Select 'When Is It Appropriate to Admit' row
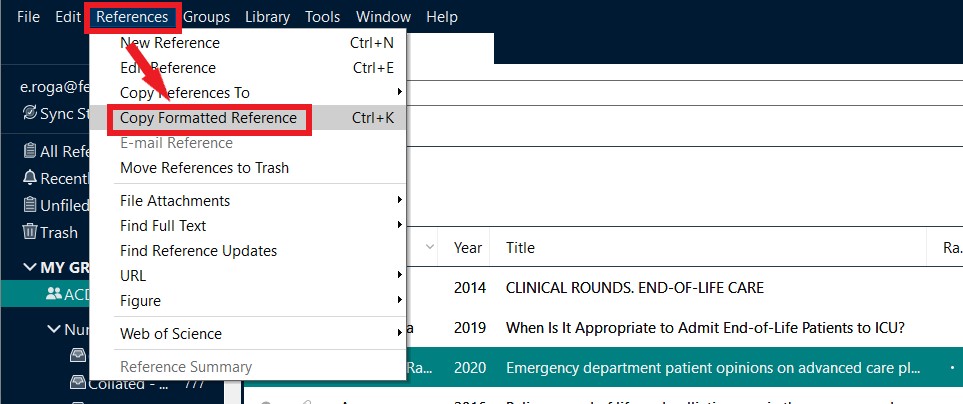Image resolution: width=963 pixels, height=404 pixels. coord(705,328)
